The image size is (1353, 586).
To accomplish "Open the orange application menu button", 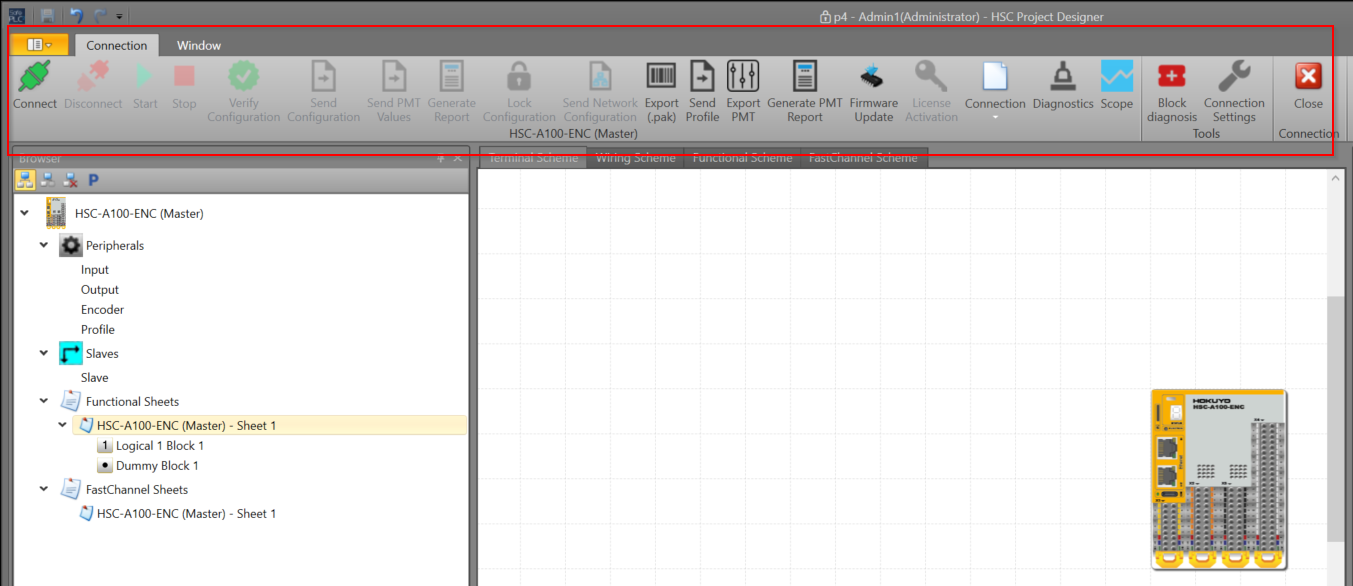I will (x=40, y=45).
